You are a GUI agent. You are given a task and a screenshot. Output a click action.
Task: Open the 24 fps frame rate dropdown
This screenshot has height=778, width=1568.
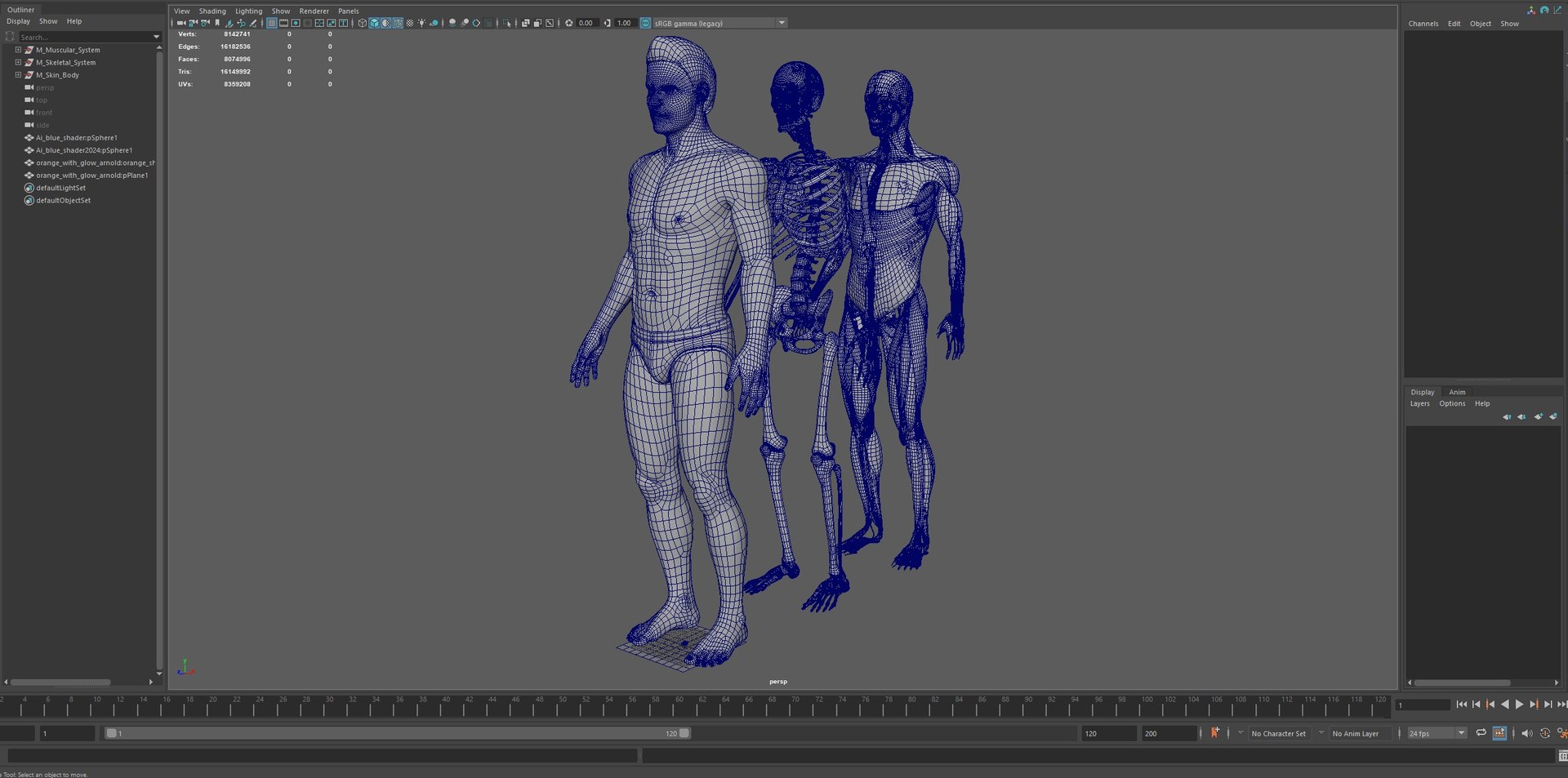(x=1437, y=733)
